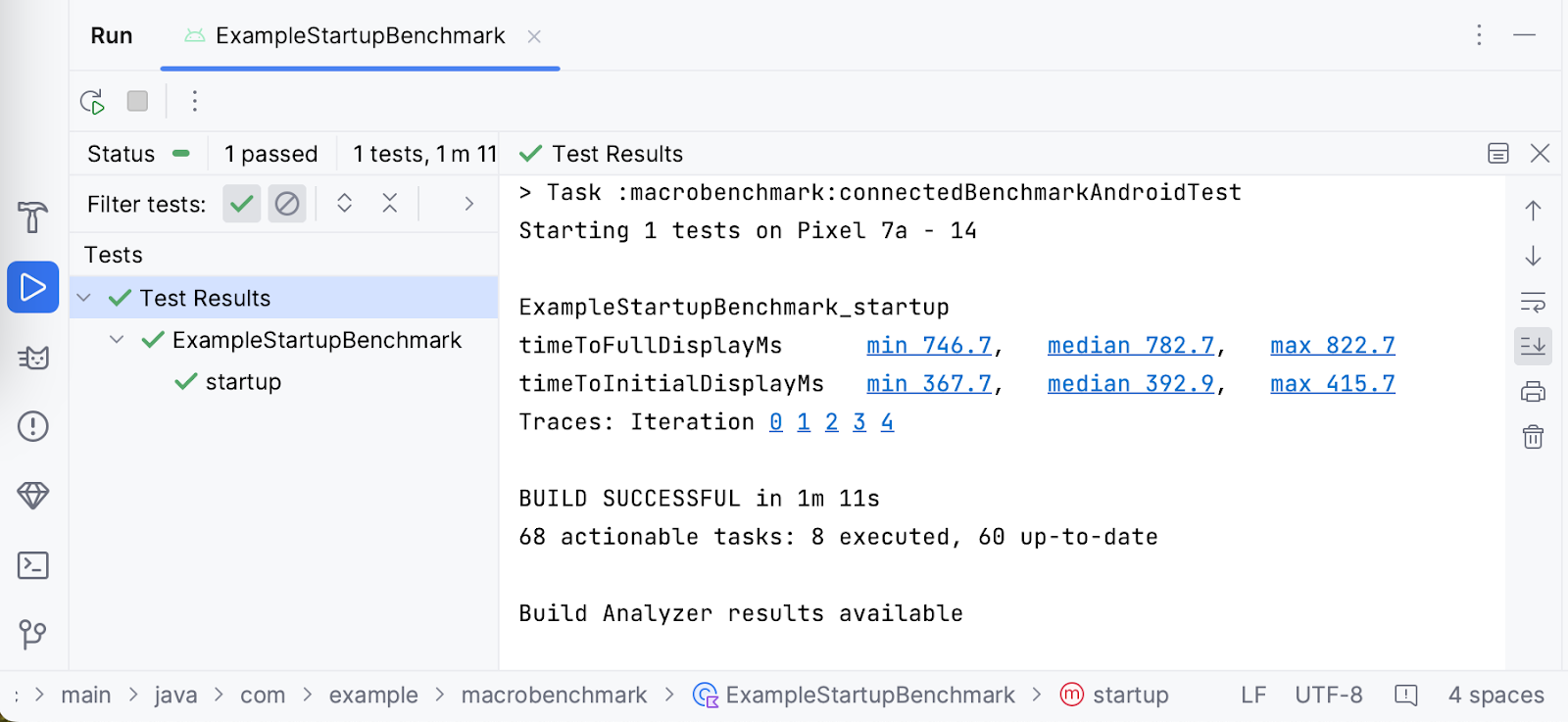Image resolution: width=1568 pixels, height=722 pixels.
Task: Collapse the Test Results tree node
Action: pos(84,298)
